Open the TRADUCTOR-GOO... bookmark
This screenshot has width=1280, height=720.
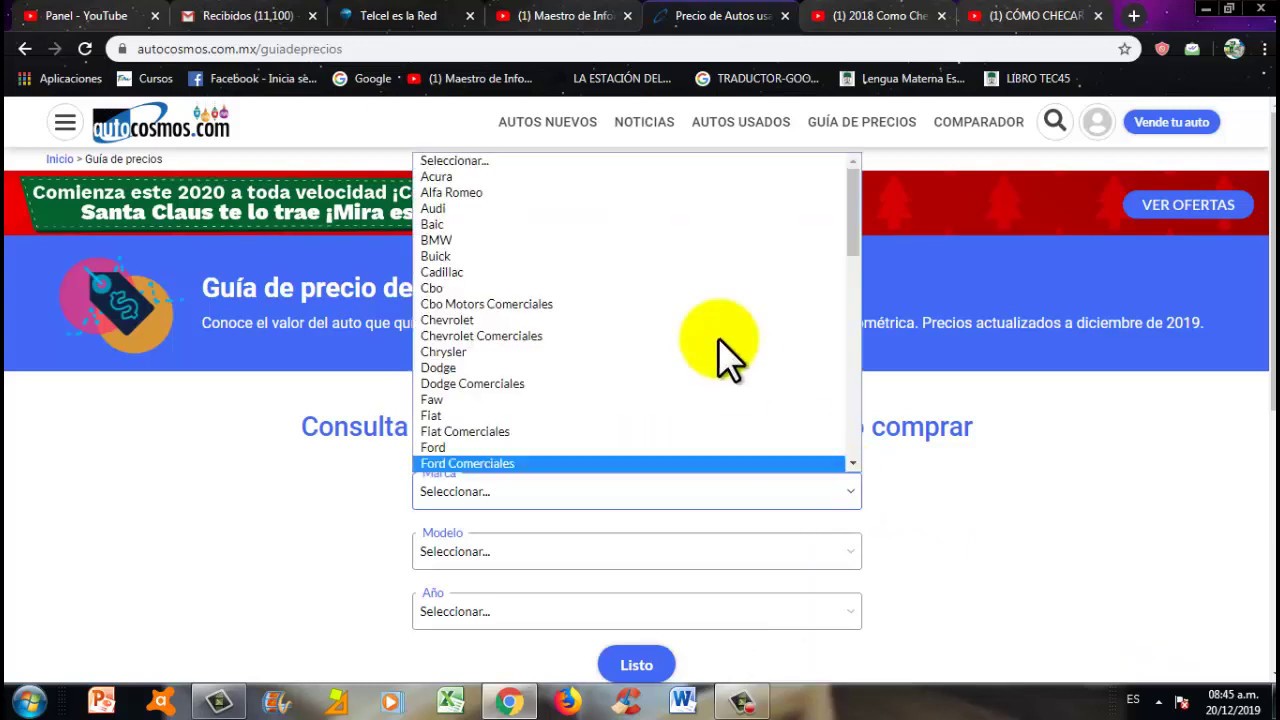757,78
